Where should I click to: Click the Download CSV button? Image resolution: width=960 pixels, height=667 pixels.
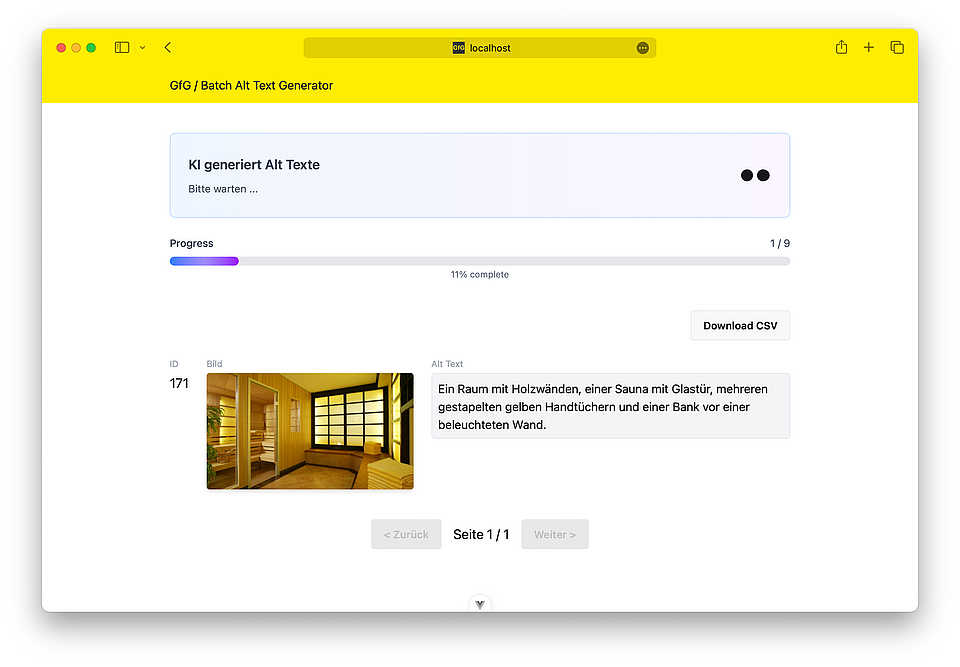pos(740,326)
